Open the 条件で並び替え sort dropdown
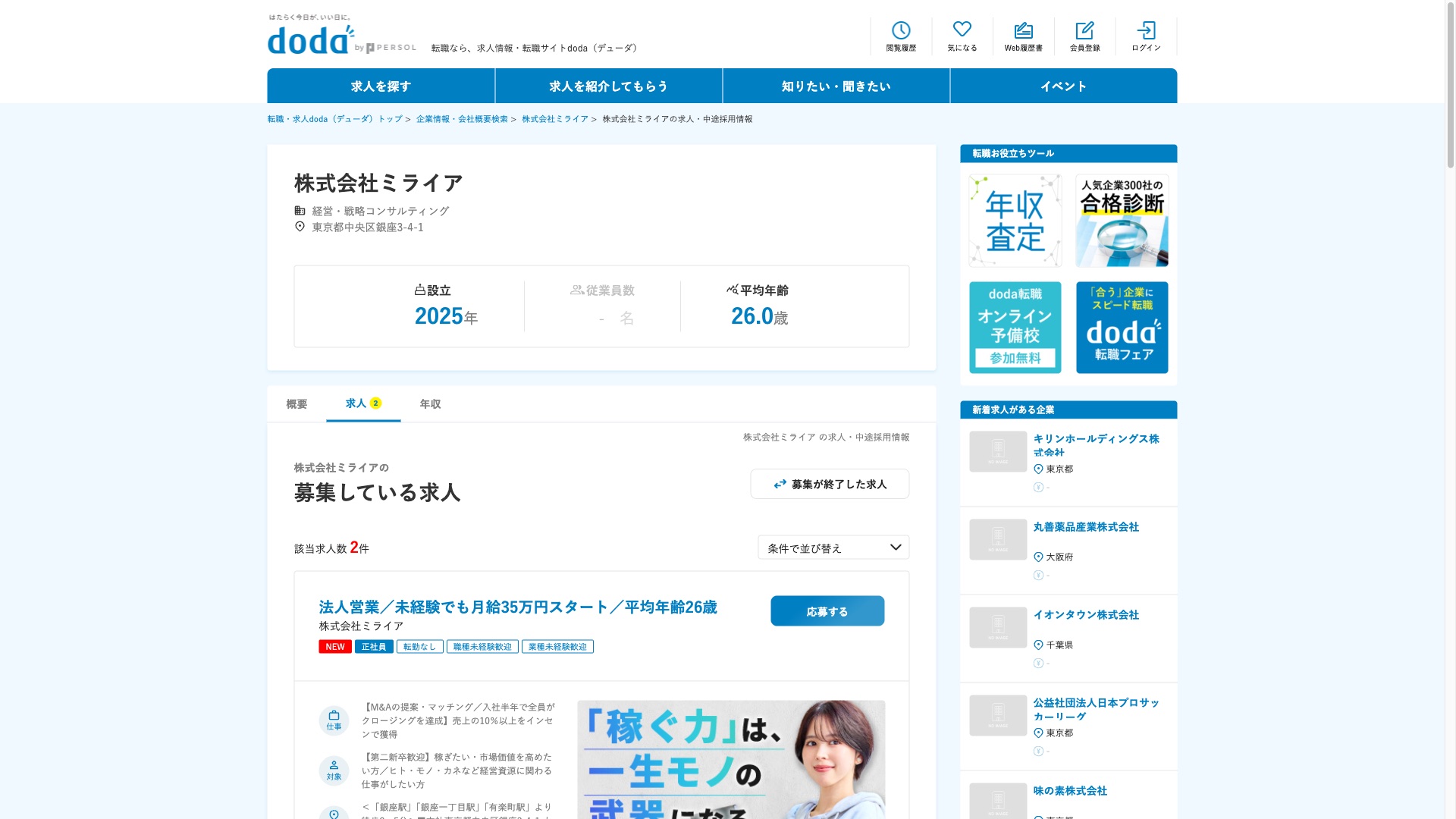Screen dimensions: 1456x819 click(x=833, y=548)
